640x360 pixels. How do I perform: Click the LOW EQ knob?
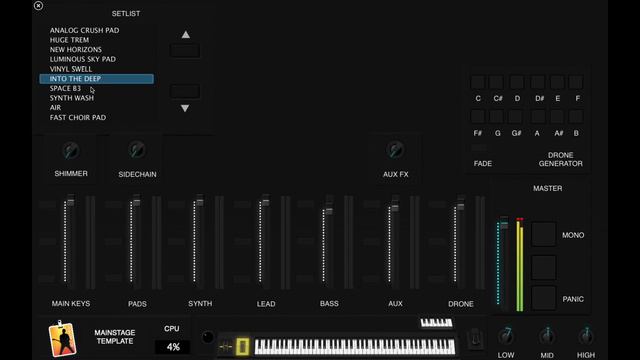point(506,336)
